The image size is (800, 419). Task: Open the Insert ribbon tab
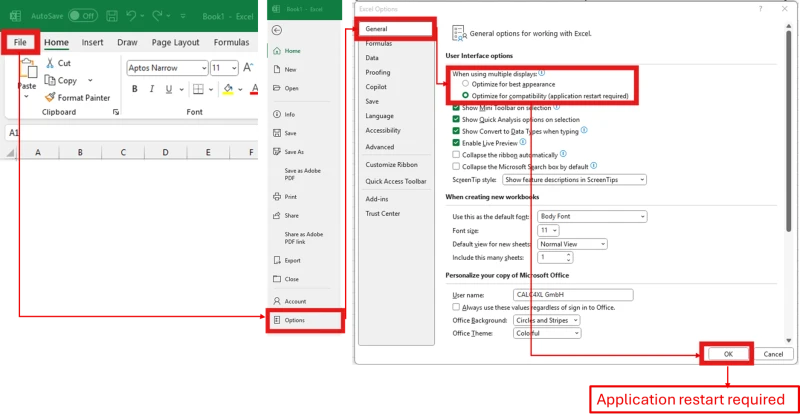click(92, 42)
